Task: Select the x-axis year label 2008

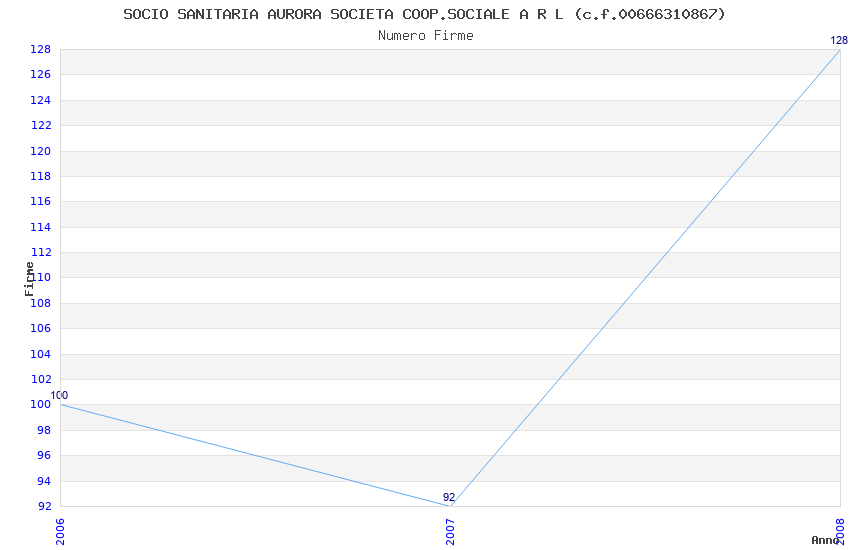Action: pos(840,532)
